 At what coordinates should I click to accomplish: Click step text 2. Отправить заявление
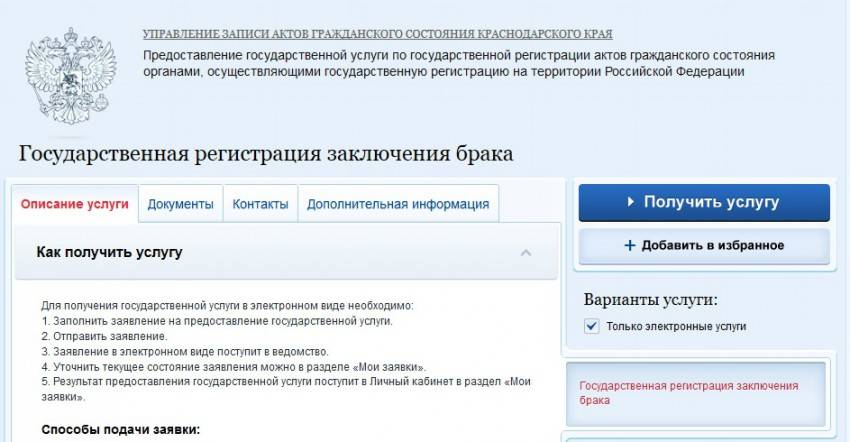[x=104, y=336]
